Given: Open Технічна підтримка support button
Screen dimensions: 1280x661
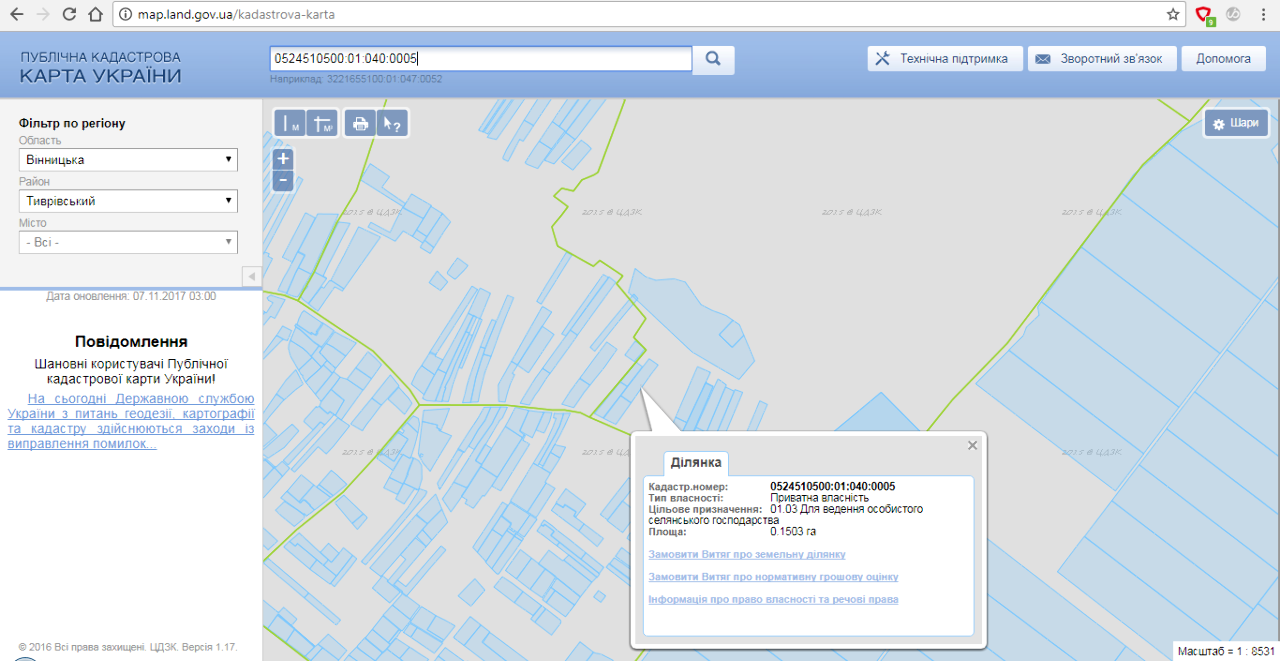Looking at the screenshot, I should (x=945, y=59).
